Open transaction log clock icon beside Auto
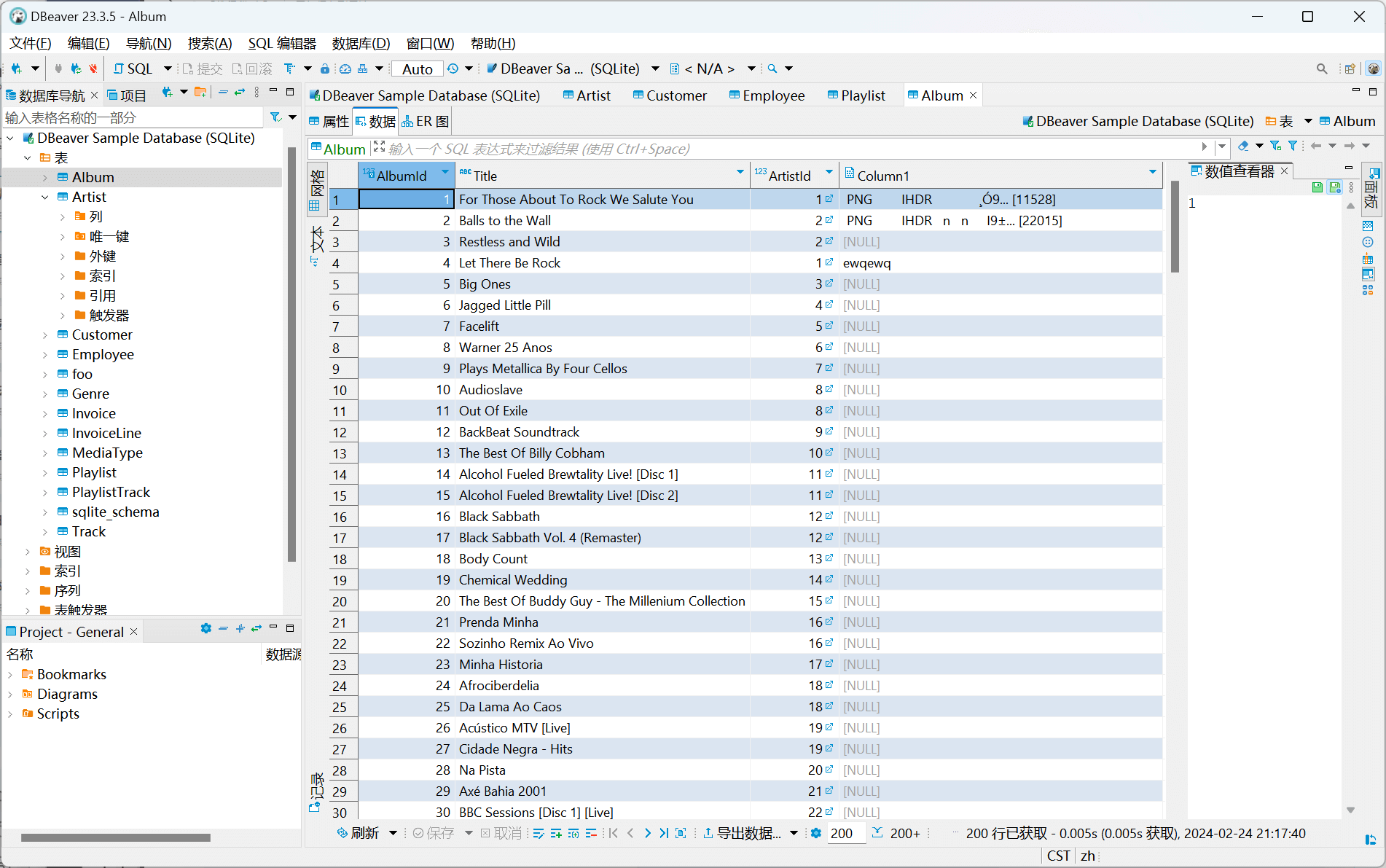Viewport: 1386px width, 868px height. click(x=453, y=69)
